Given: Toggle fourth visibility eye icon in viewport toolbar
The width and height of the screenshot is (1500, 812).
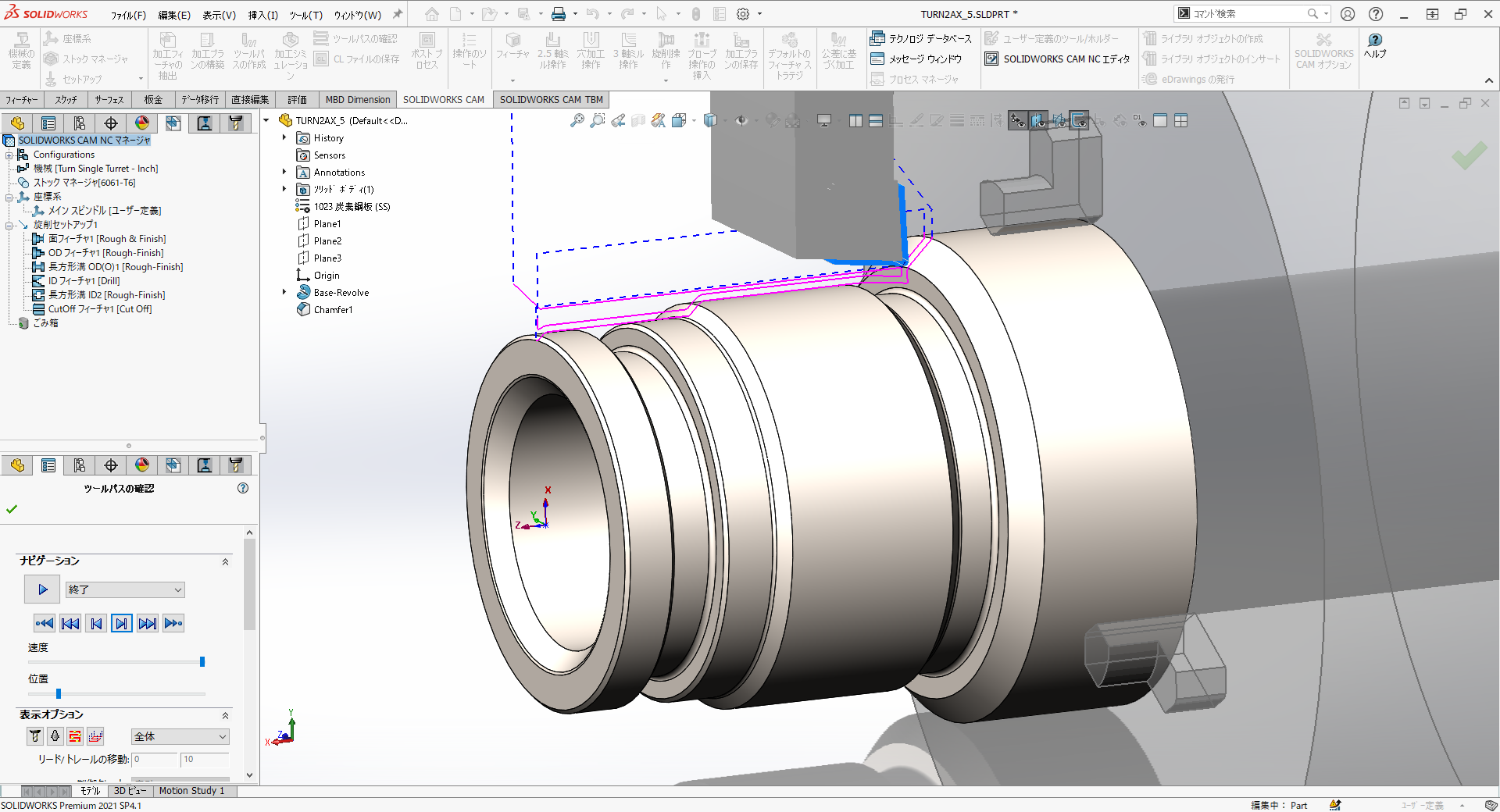Looking at the screenshot, I should pyautogui.click(x=1079, y=120).
